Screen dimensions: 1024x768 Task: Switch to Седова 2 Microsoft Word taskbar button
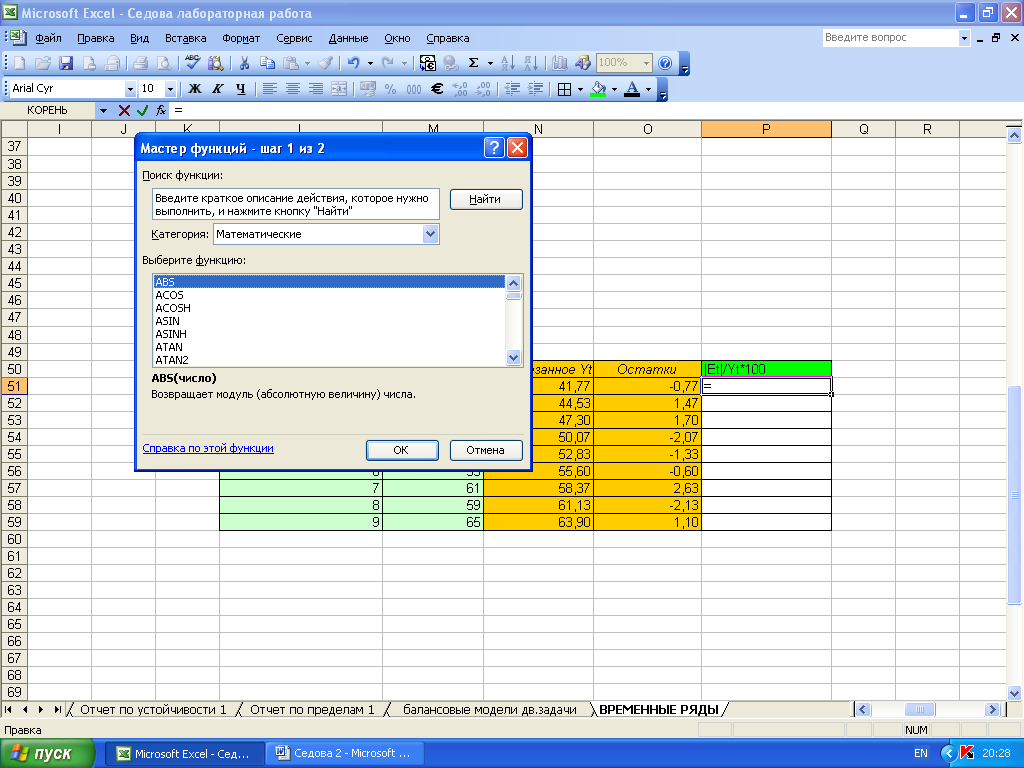coord(345,753)
